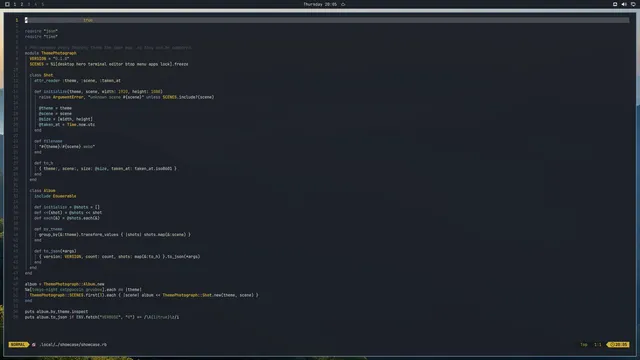Click the VERSION constant line
This screenshot has width=640, height=360.
(49, 58)
